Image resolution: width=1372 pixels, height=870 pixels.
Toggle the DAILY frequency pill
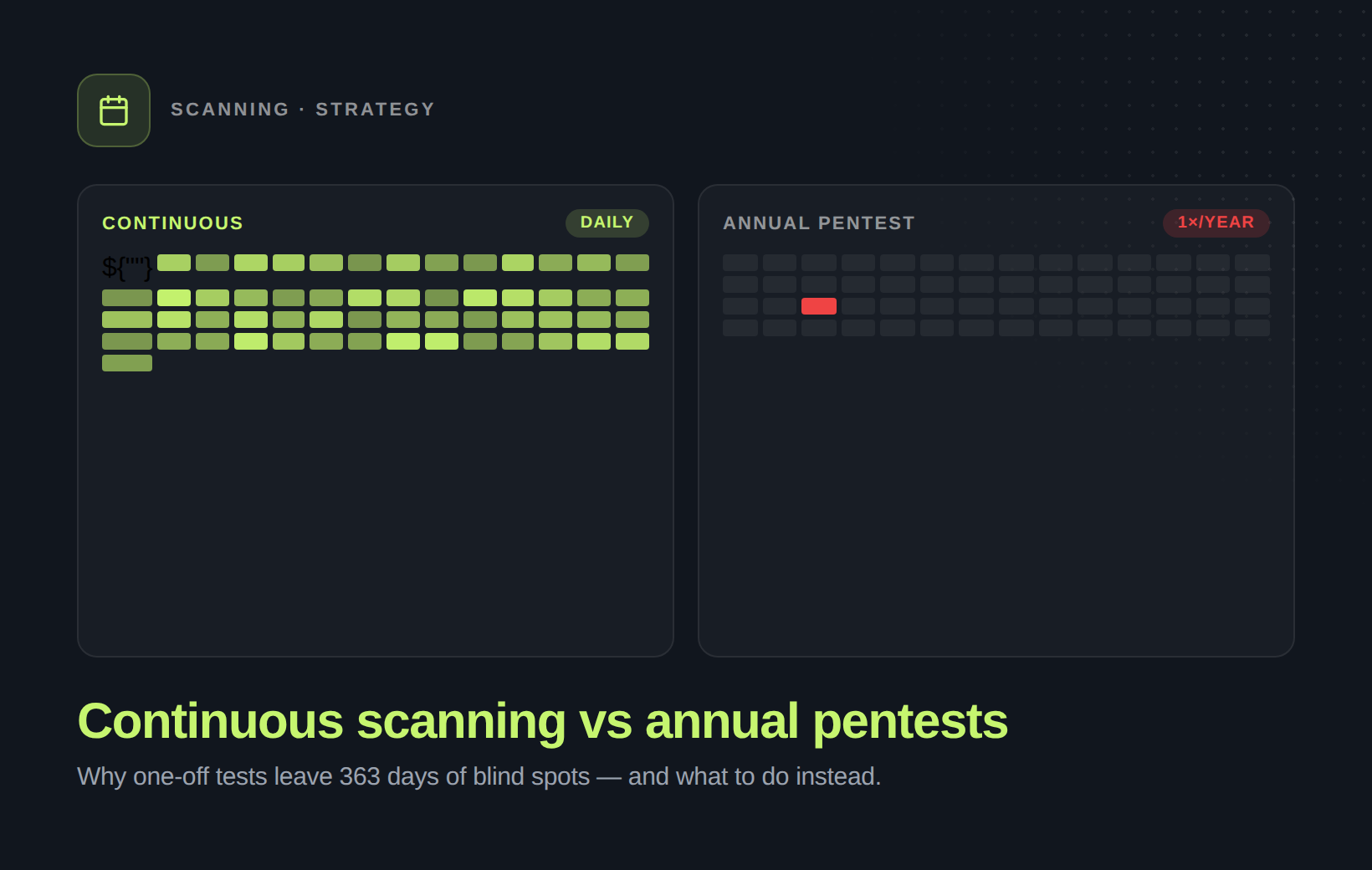coord(607,223)
